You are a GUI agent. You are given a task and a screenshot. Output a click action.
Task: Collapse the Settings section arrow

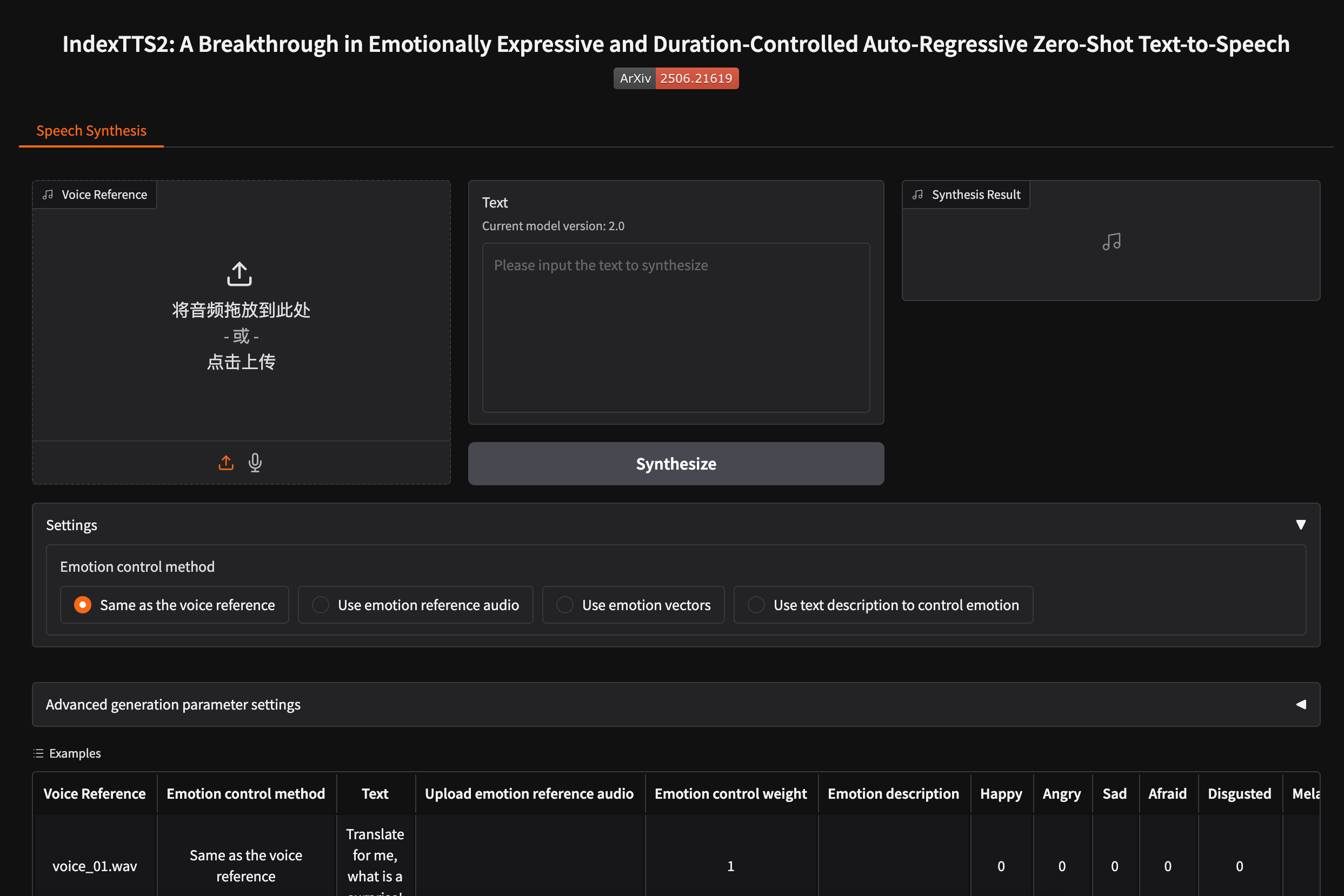(x=1301, y=525)
